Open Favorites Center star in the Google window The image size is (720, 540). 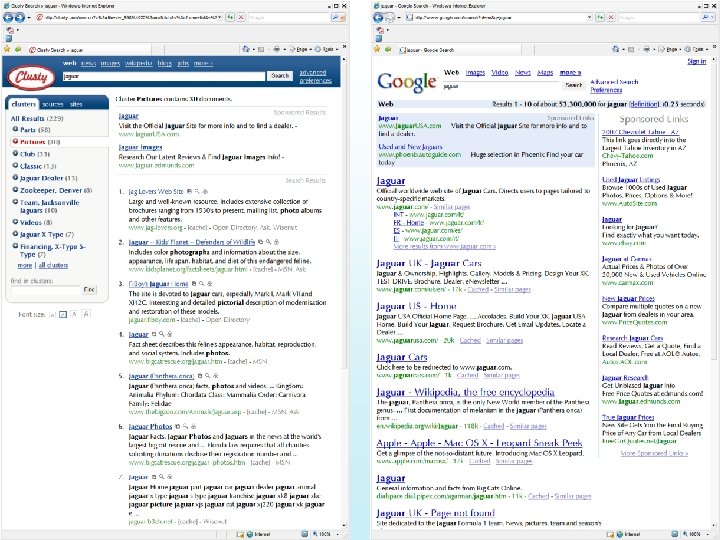377,49
